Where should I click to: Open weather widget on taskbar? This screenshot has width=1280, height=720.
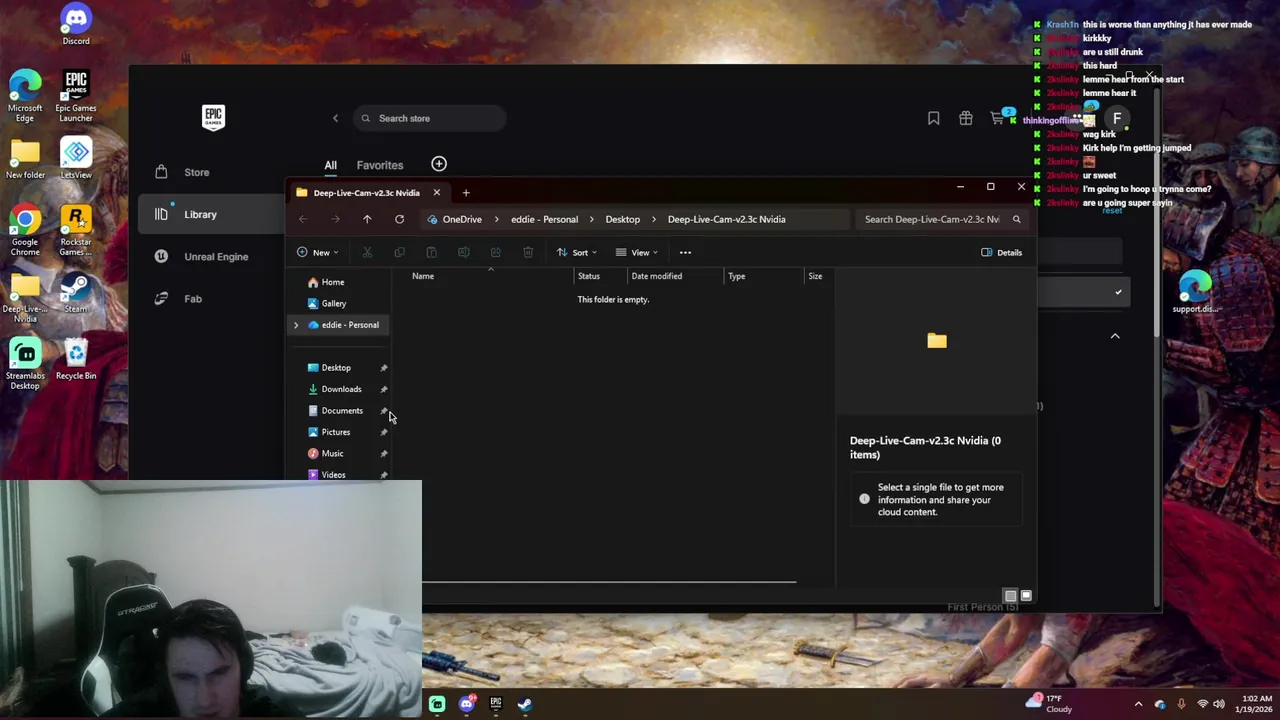click(1050, 704)
